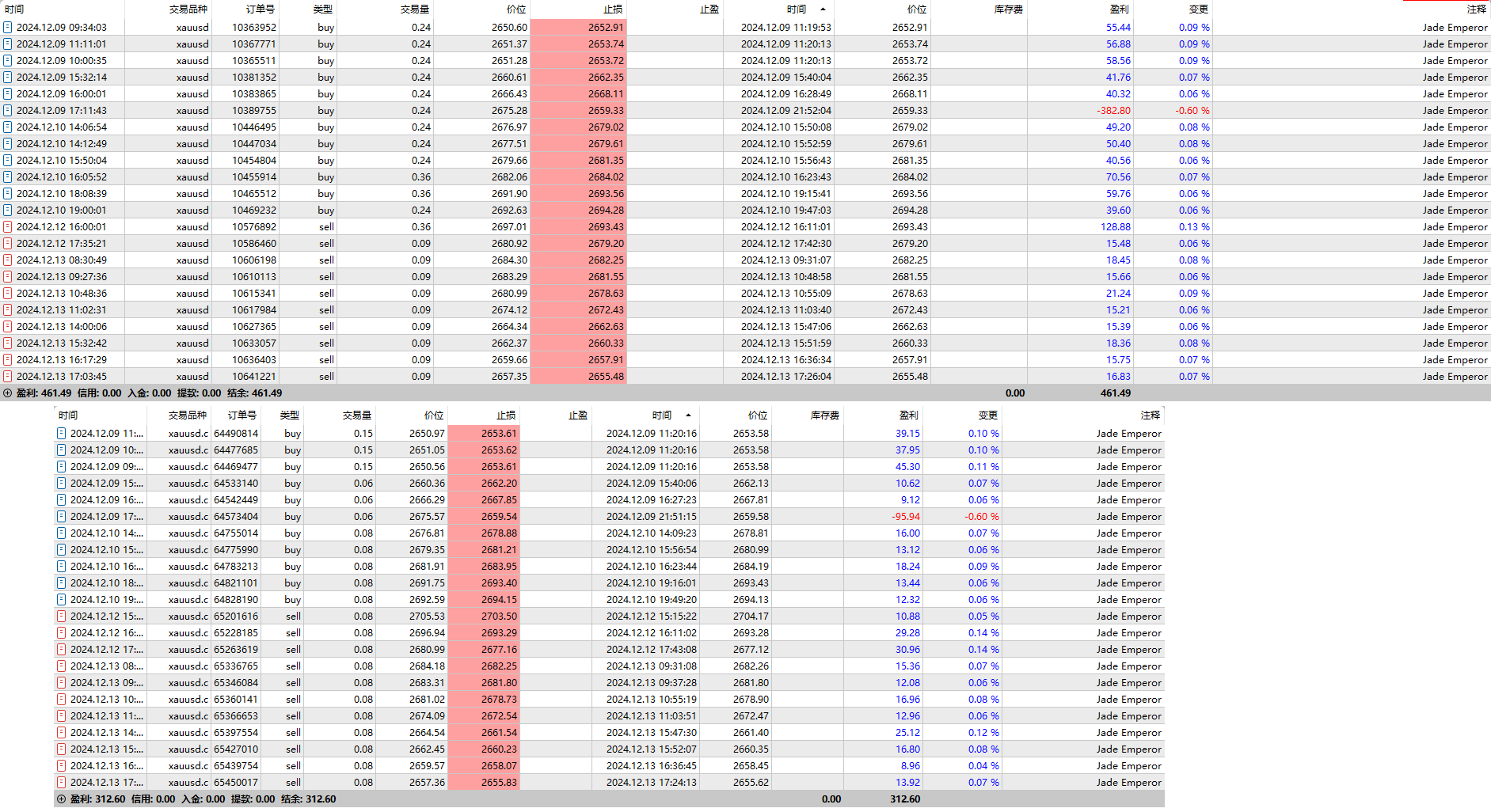
Task: Select the sell icon for order 65450017
Action: point(61,782)
